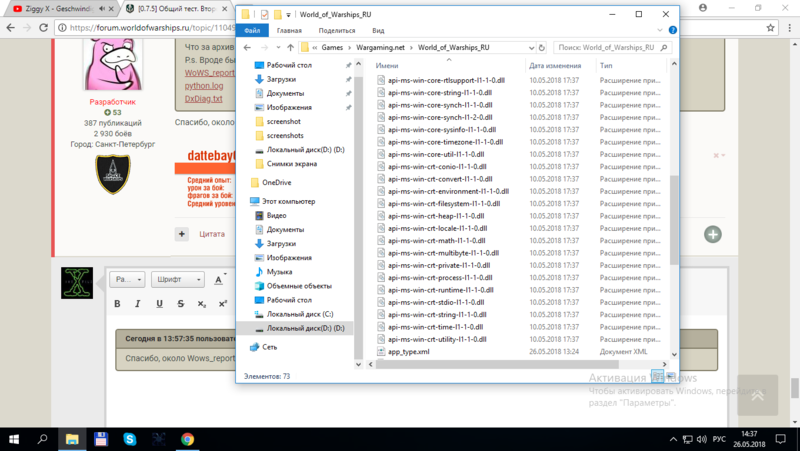Open Видео under Этот компьютер

tap(276, 215)
